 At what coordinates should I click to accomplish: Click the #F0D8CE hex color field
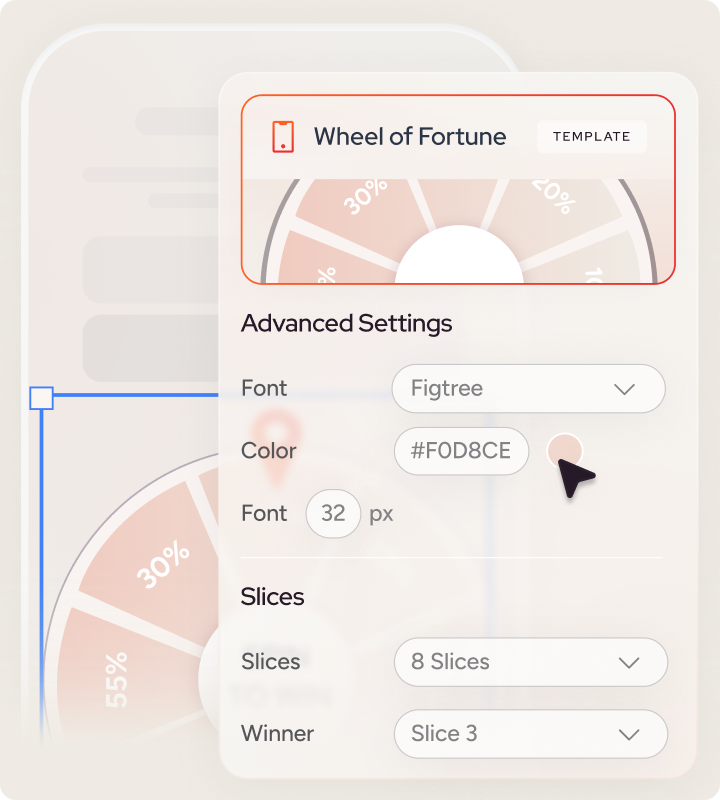coord(461,451)
